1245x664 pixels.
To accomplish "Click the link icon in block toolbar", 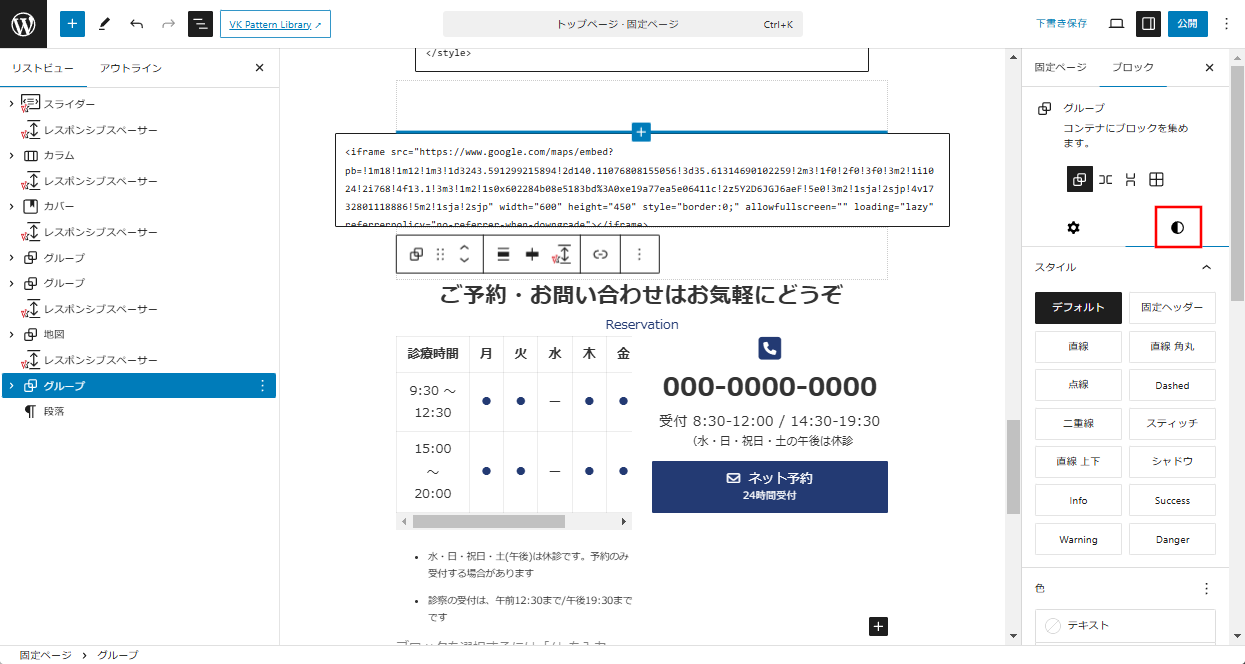I will coord(600,255).
